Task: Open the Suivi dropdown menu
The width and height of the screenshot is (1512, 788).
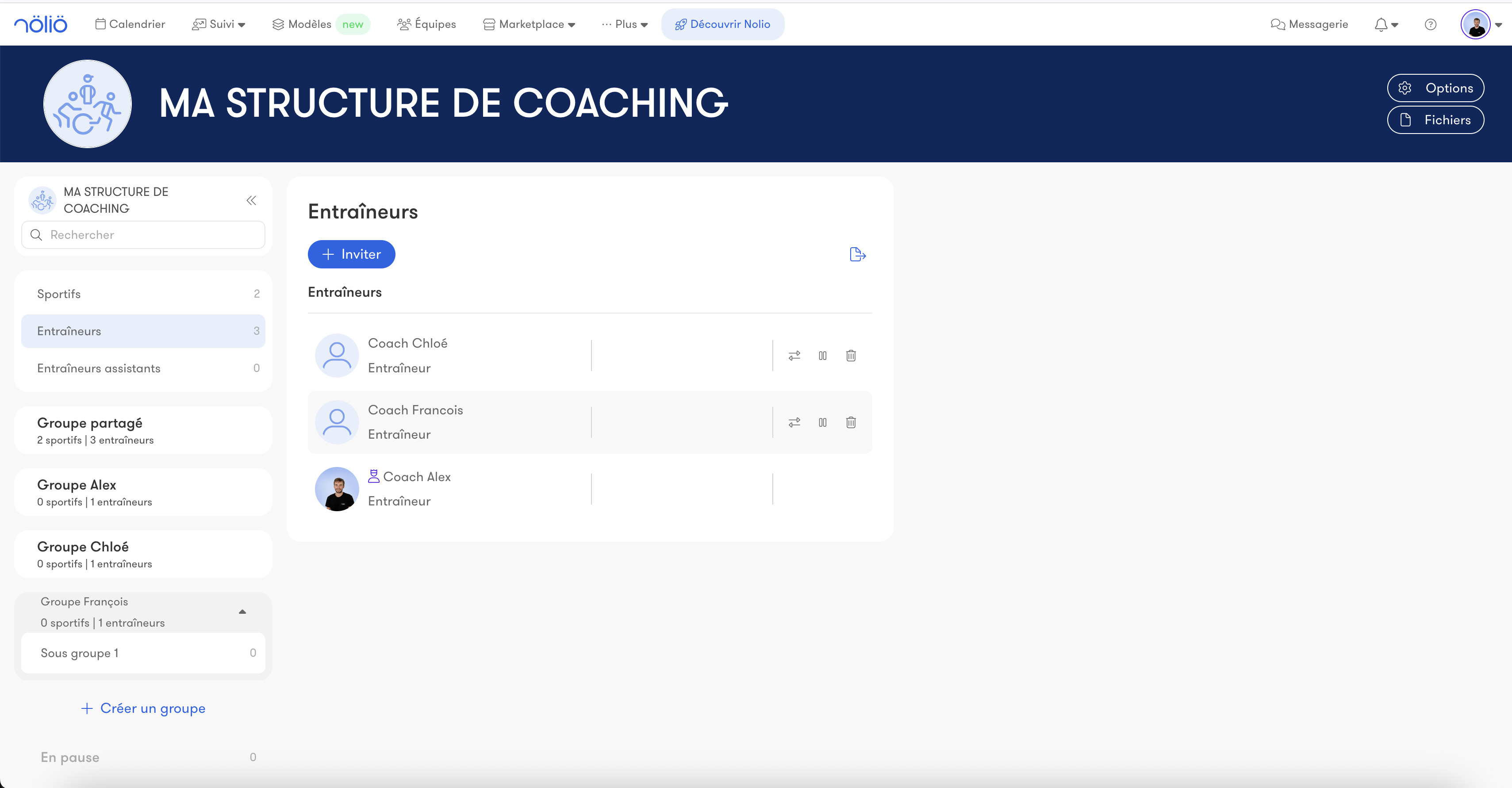Action: point(219,25)
